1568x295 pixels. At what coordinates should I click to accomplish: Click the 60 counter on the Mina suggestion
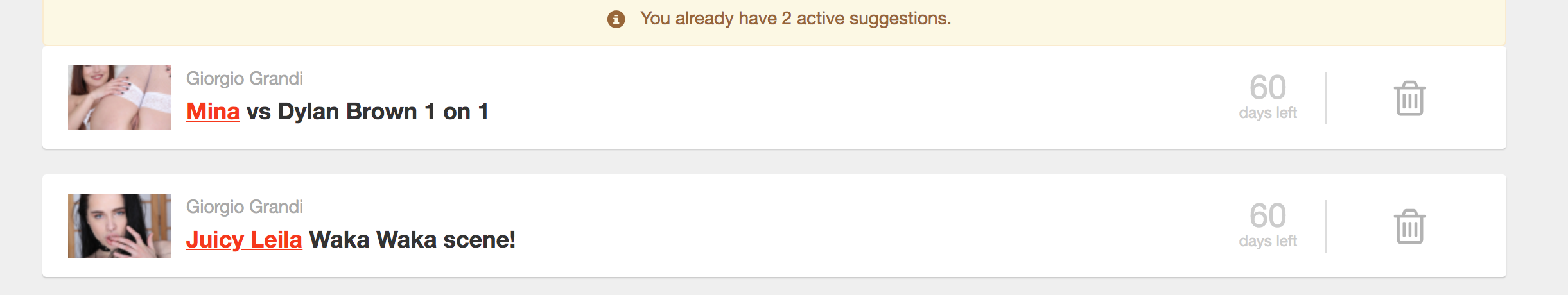tap(1267, 87)
